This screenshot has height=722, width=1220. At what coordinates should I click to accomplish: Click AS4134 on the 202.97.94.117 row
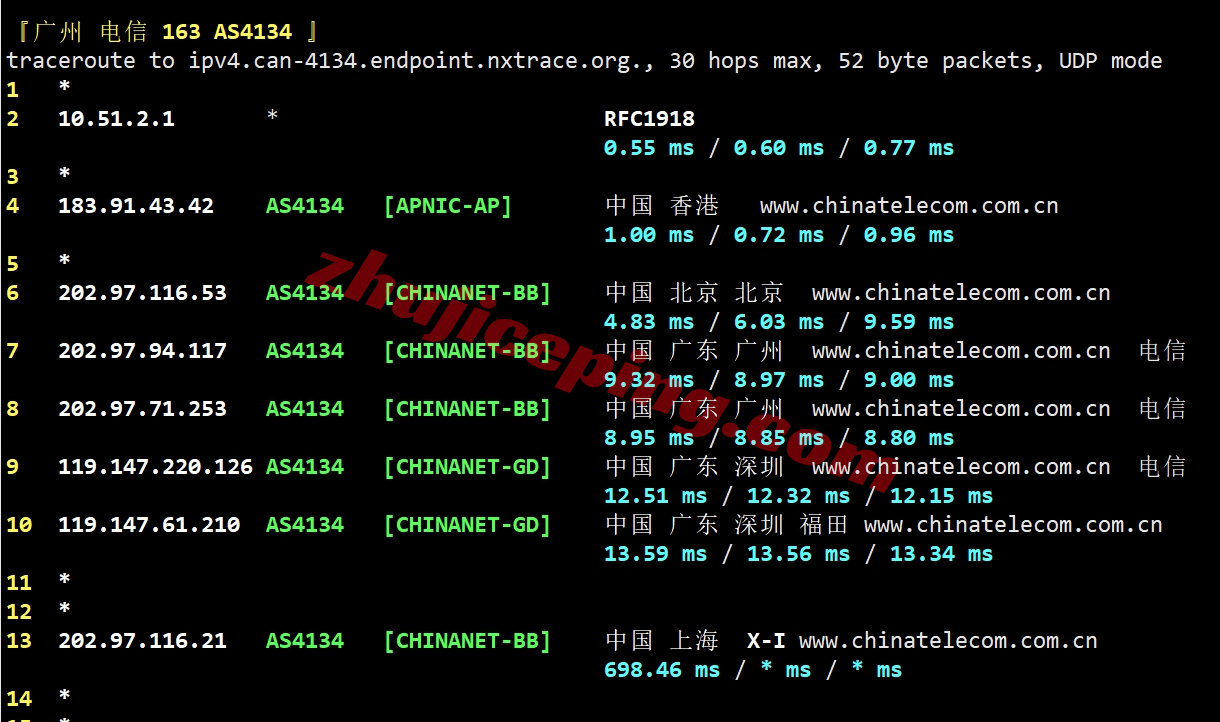point(305,351)
